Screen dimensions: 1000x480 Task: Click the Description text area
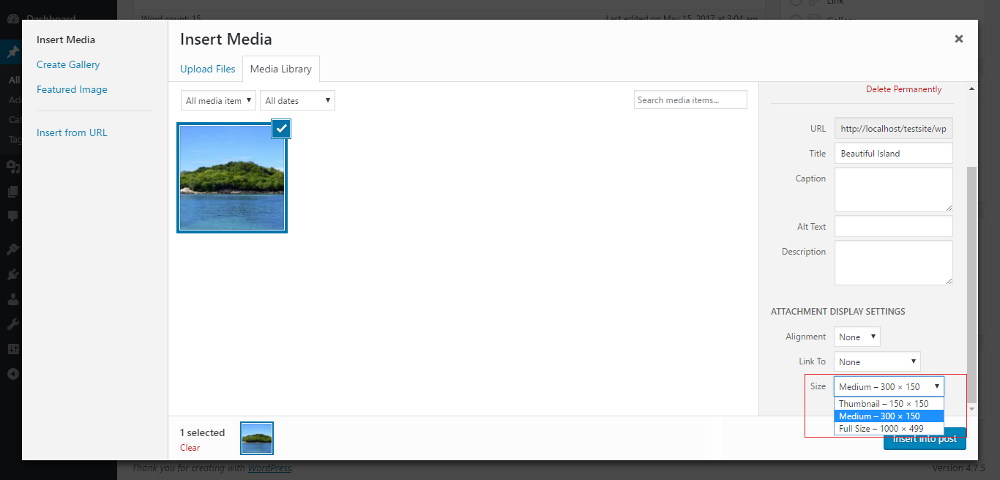point(893,263)
